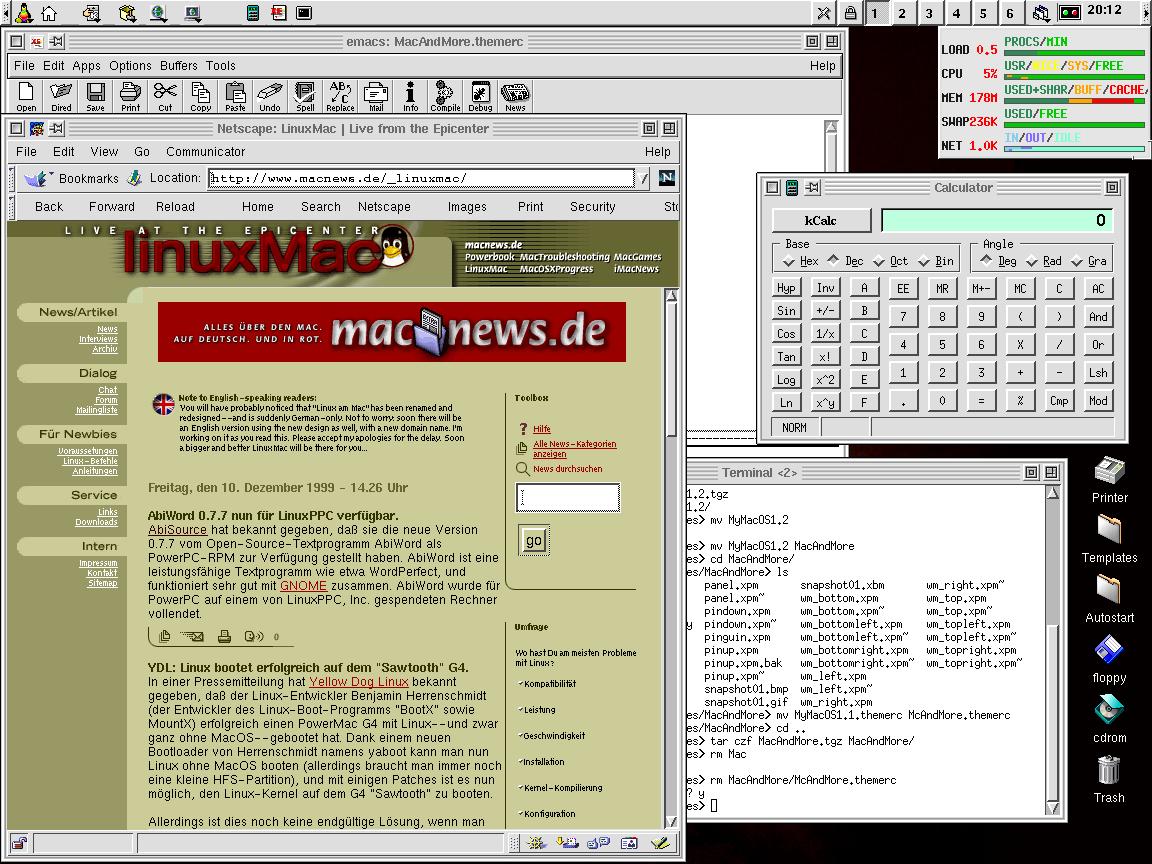Image resolution: width=1152 pixels, height=864 pixels.
Task: Set calculator angle mode to Deg
Action: tap(999, 261)
